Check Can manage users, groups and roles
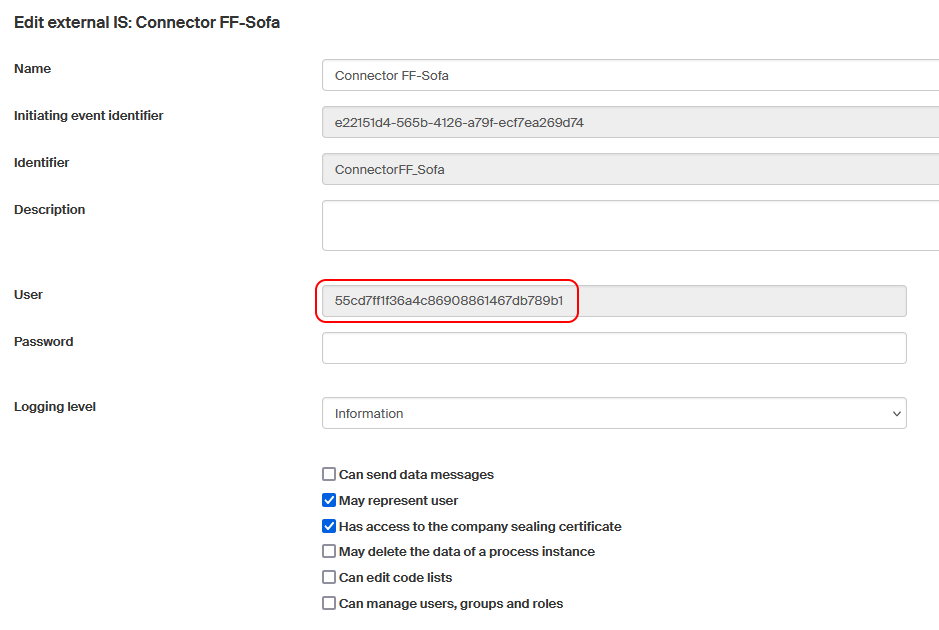This screenshot has width=939, height=630. (329, 603)
